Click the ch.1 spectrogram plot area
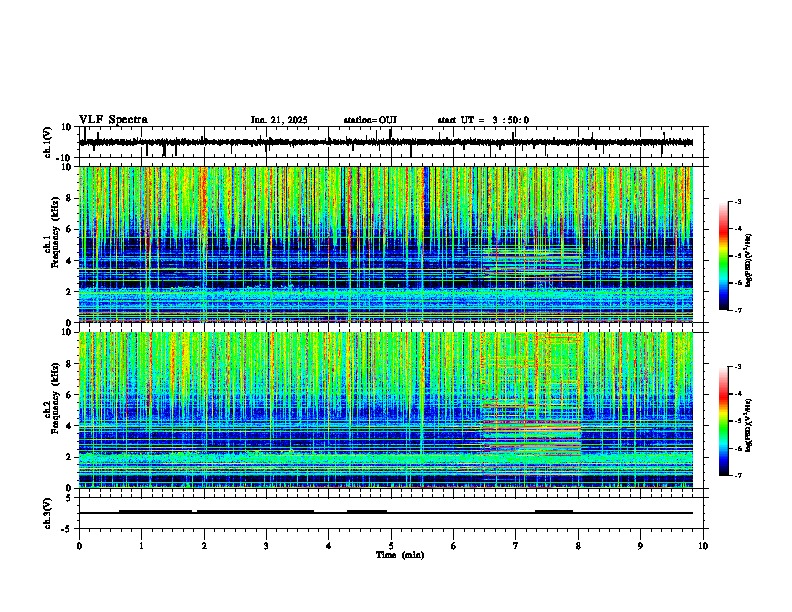The image size is (792, 612). point(386,244)
